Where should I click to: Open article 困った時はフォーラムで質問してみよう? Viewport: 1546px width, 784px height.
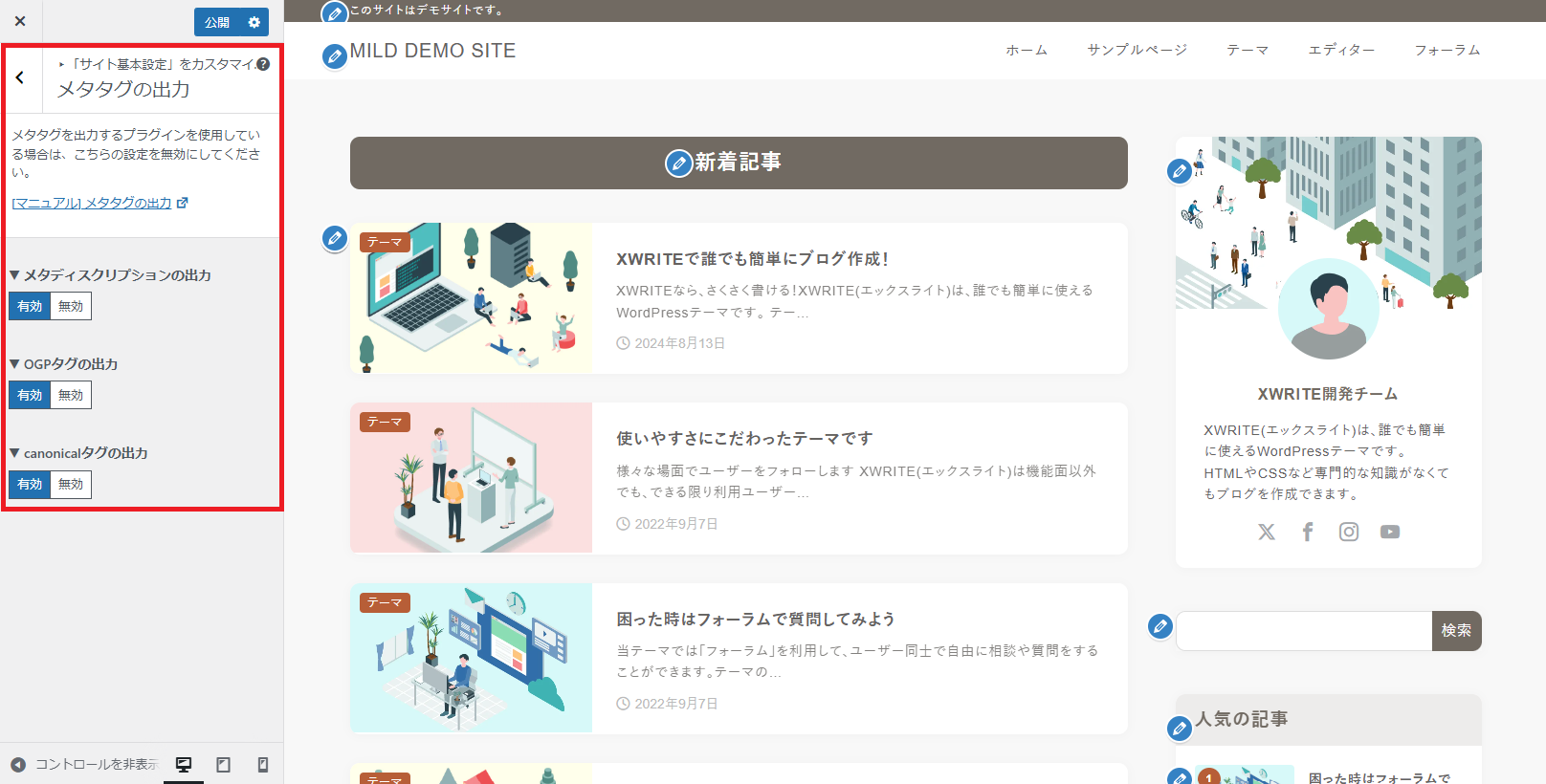(x=756, y=620)
